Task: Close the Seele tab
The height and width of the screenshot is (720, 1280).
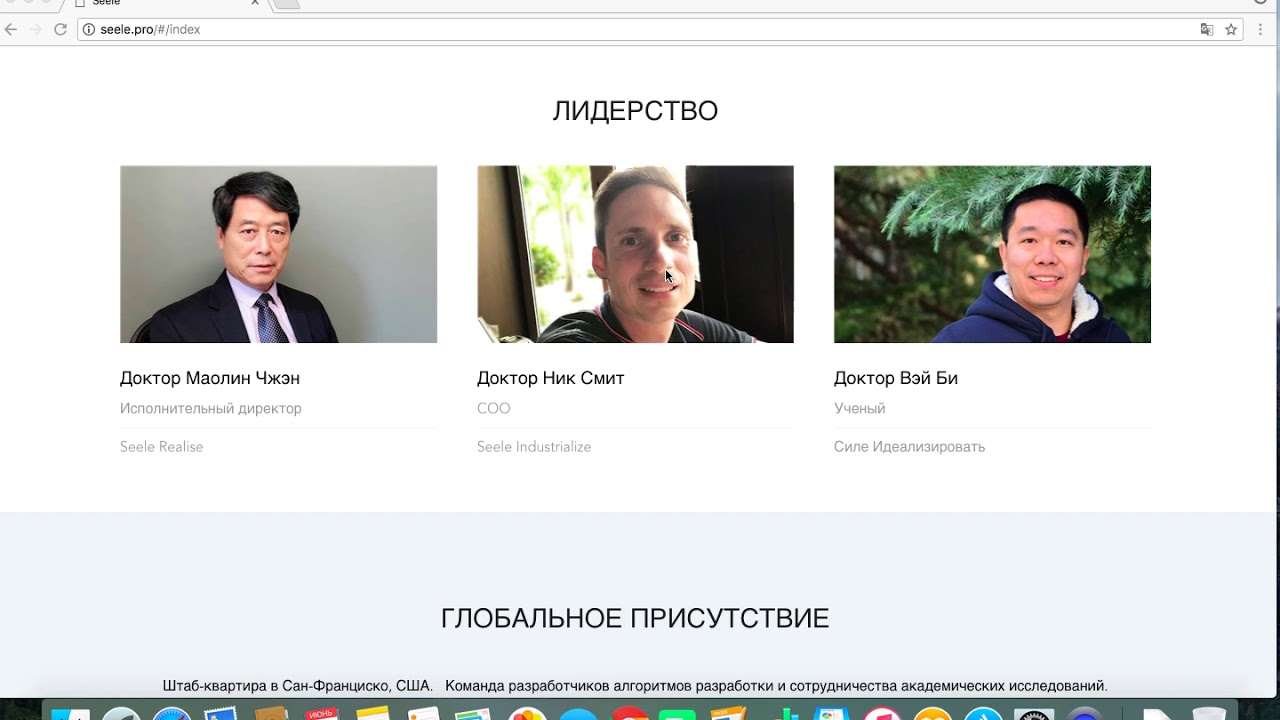Action: point(255,3)
